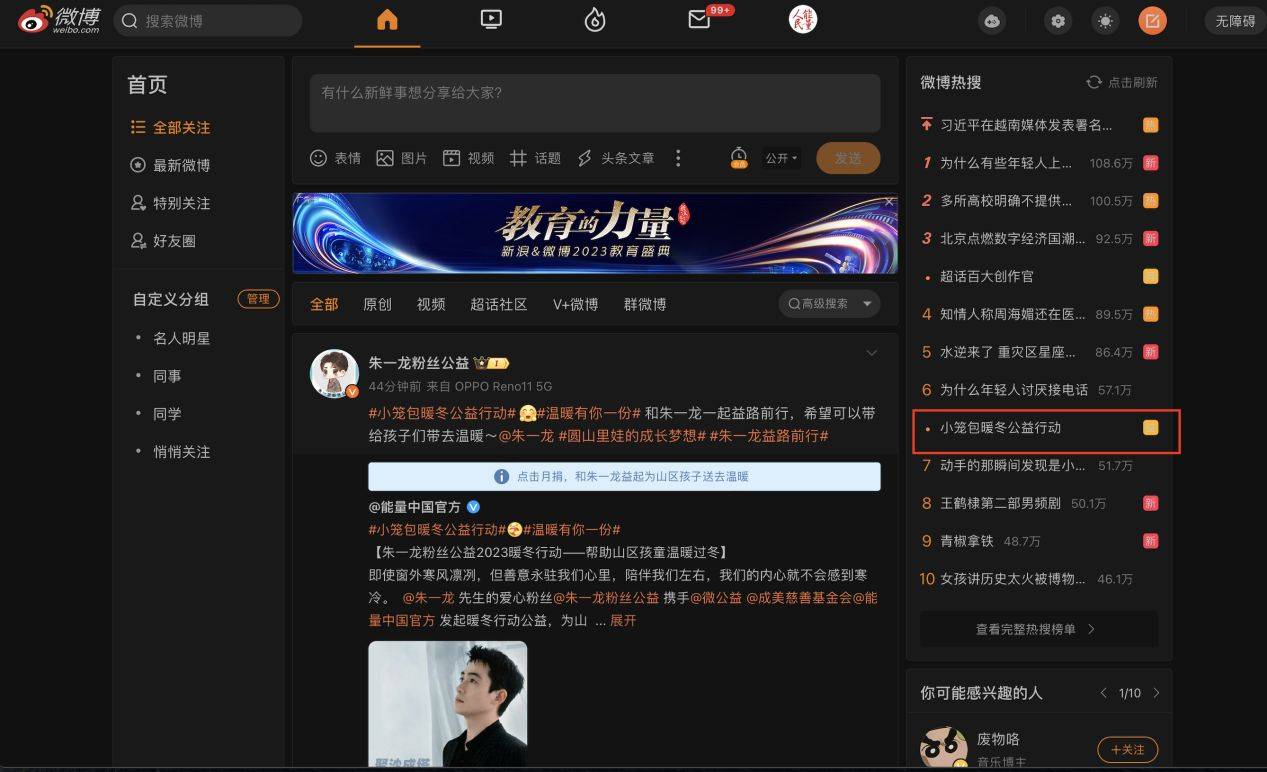Select the 全部 feed tab
This screenshot has width=1267, height=772.
(x=324, y=304)
